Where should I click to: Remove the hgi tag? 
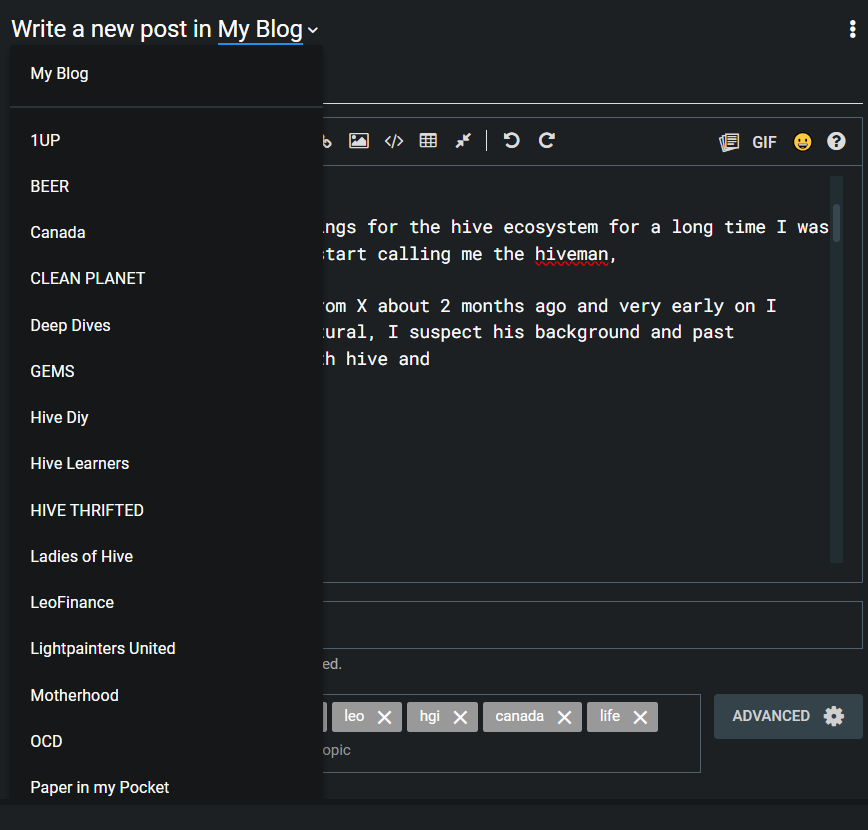pyautogui.click(x=460, y=718)
